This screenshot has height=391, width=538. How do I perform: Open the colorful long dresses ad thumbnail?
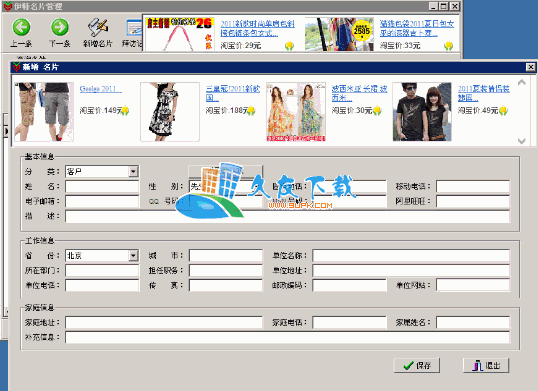pos(296,111)
